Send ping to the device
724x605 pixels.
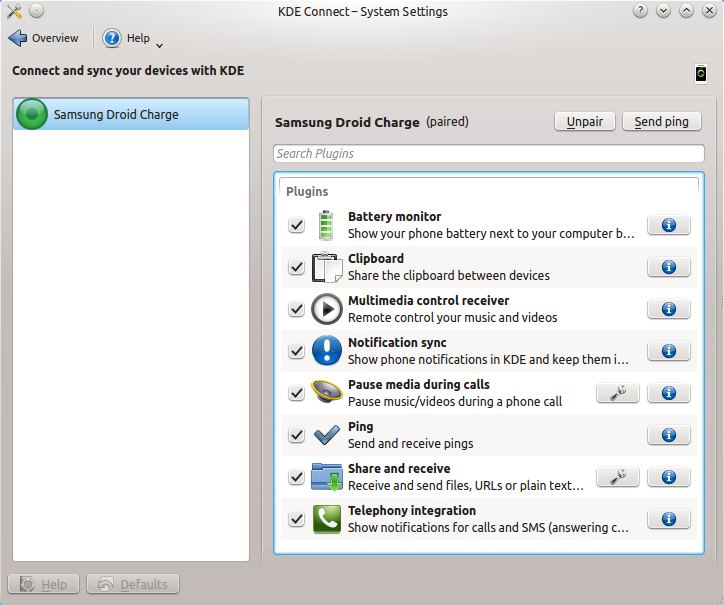662,121
